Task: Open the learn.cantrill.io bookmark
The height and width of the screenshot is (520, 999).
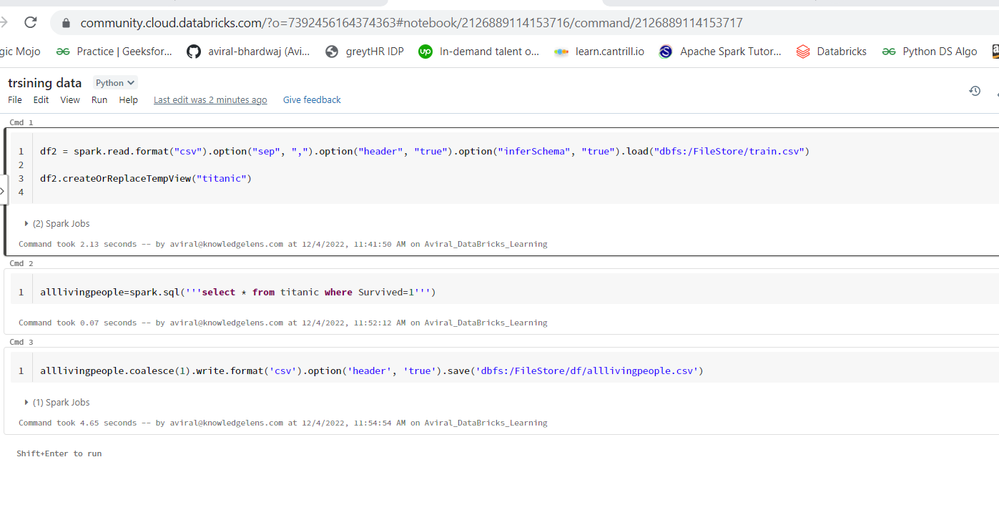Action: point(598,51)
